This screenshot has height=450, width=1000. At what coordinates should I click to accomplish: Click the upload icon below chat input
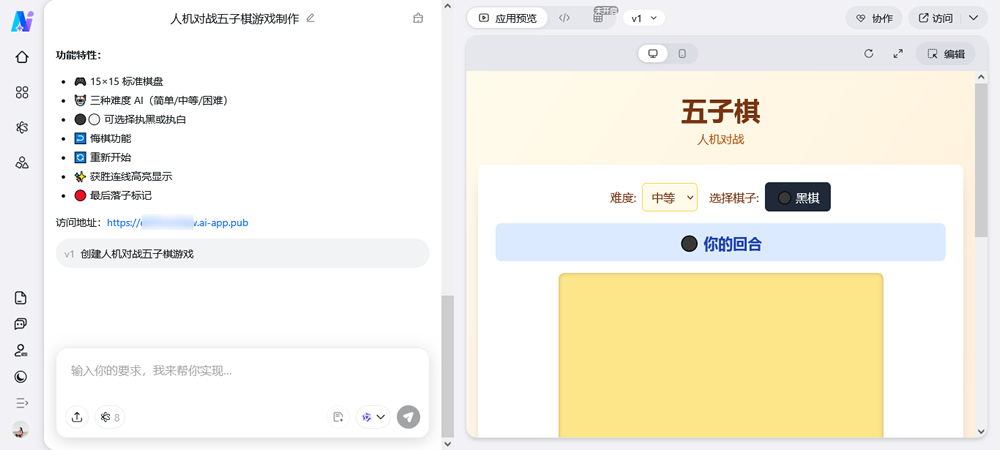pos(77,417)
